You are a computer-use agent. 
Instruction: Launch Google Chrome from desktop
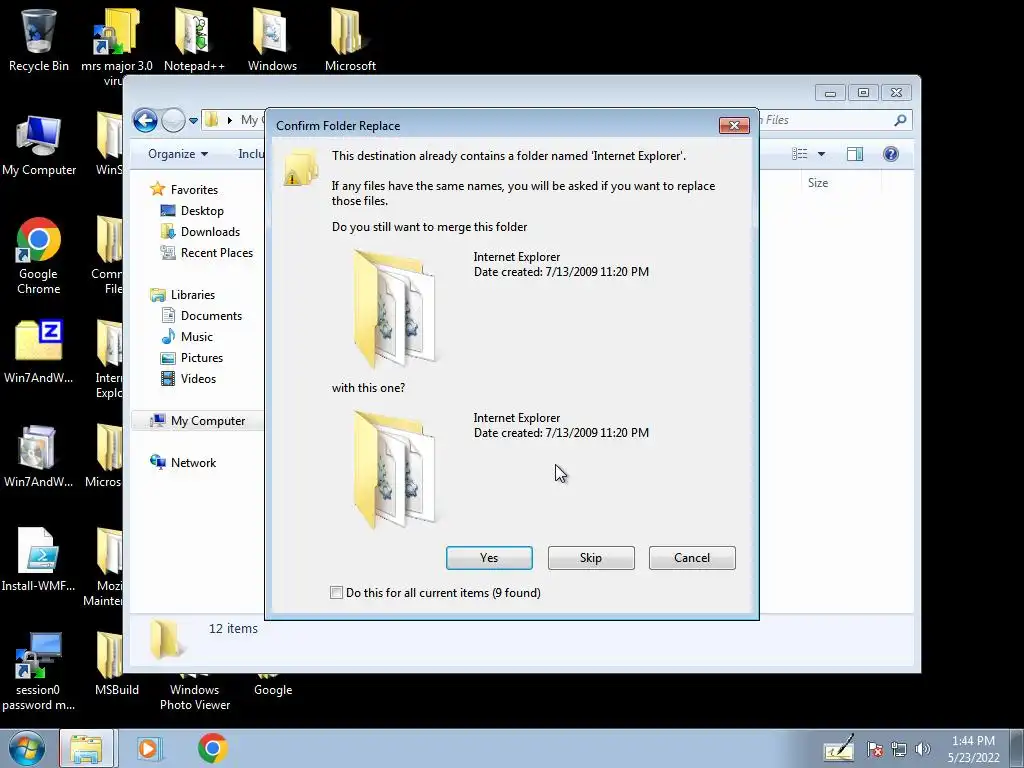(39, 256)
